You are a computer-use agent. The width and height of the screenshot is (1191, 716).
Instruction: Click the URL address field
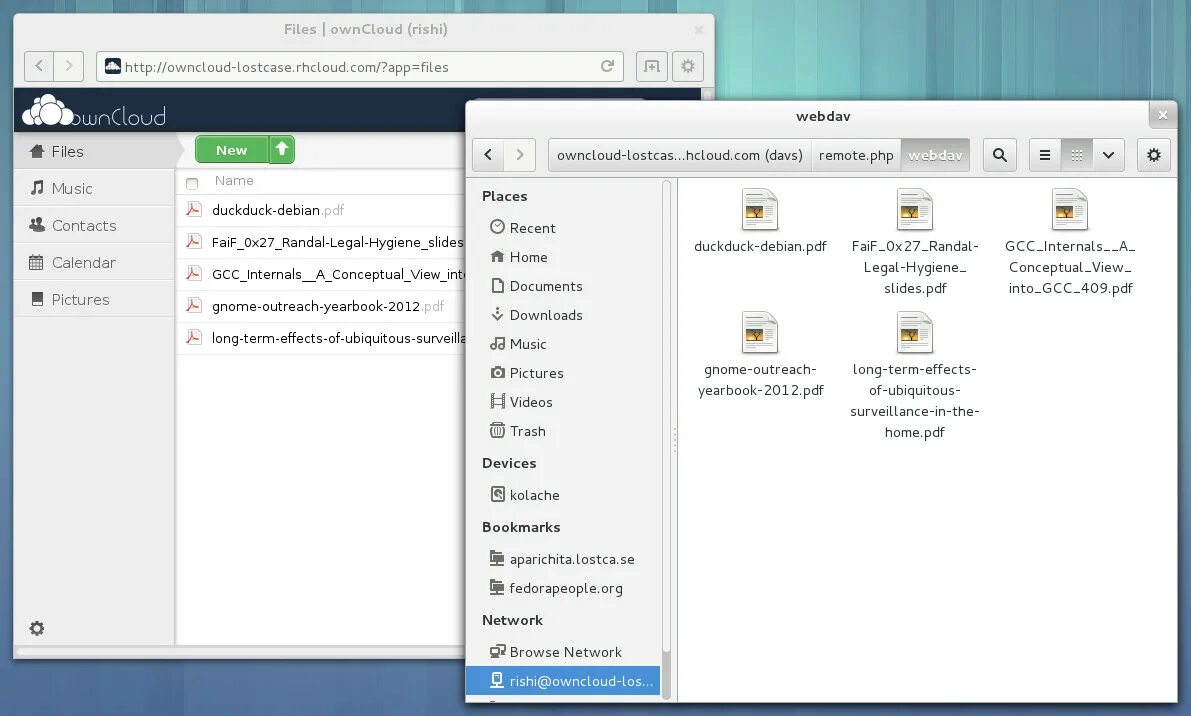(359, 66)
